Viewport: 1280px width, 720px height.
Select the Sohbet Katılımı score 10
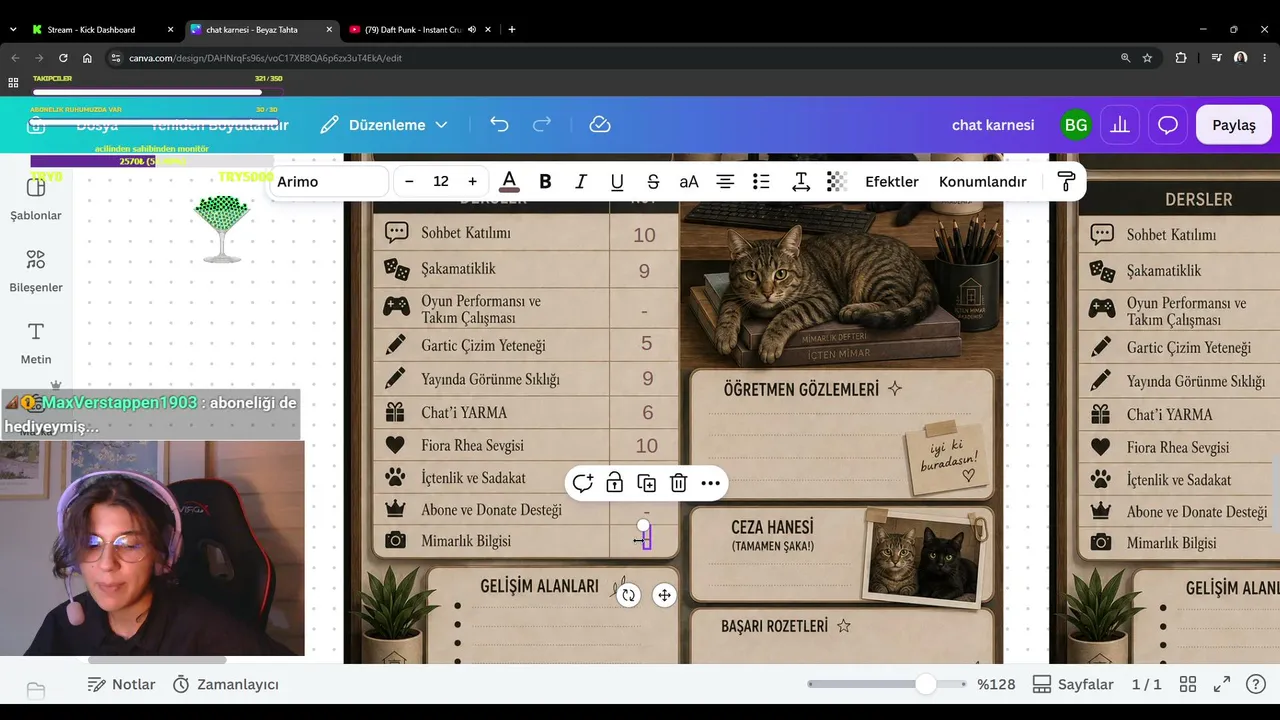coord(644,235)
